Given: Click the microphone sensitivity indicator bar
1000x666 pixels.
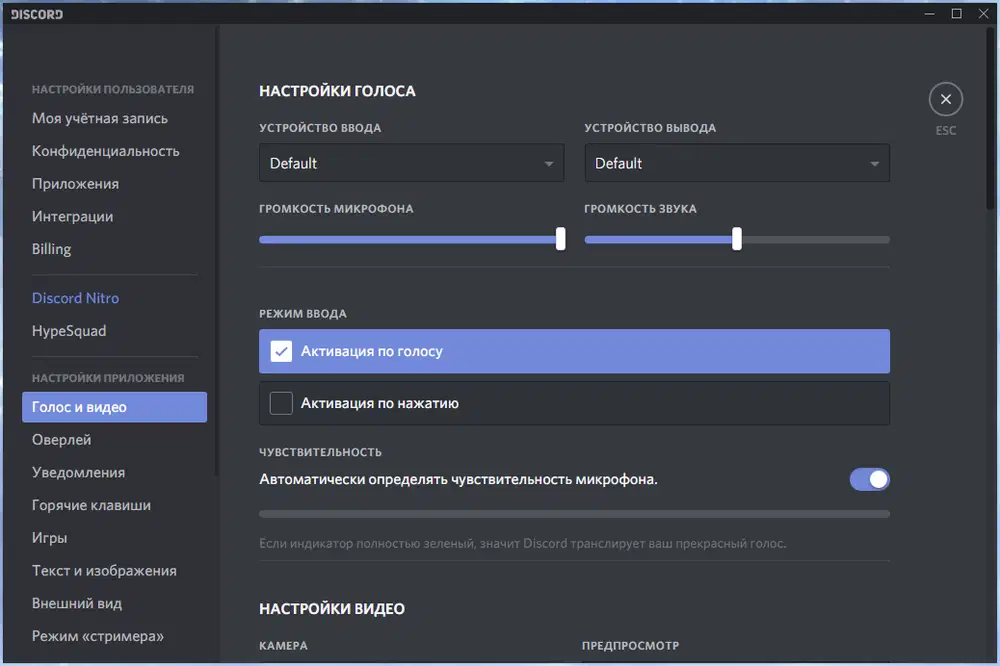Looking at the screenshot, I should [574, 514].
